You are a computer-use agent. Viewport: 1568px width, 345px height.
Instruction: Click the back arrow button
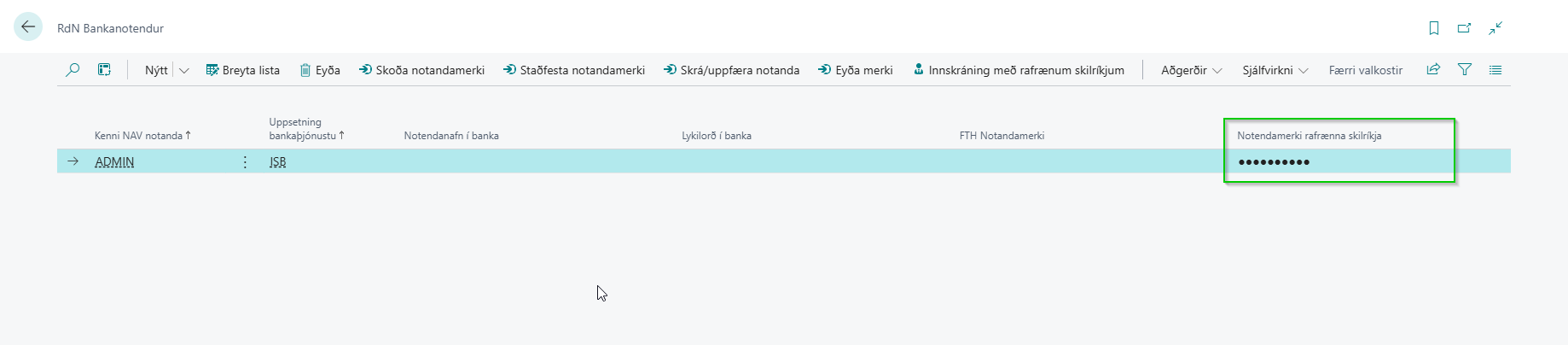pyautogui.click(x=28, y=27)
